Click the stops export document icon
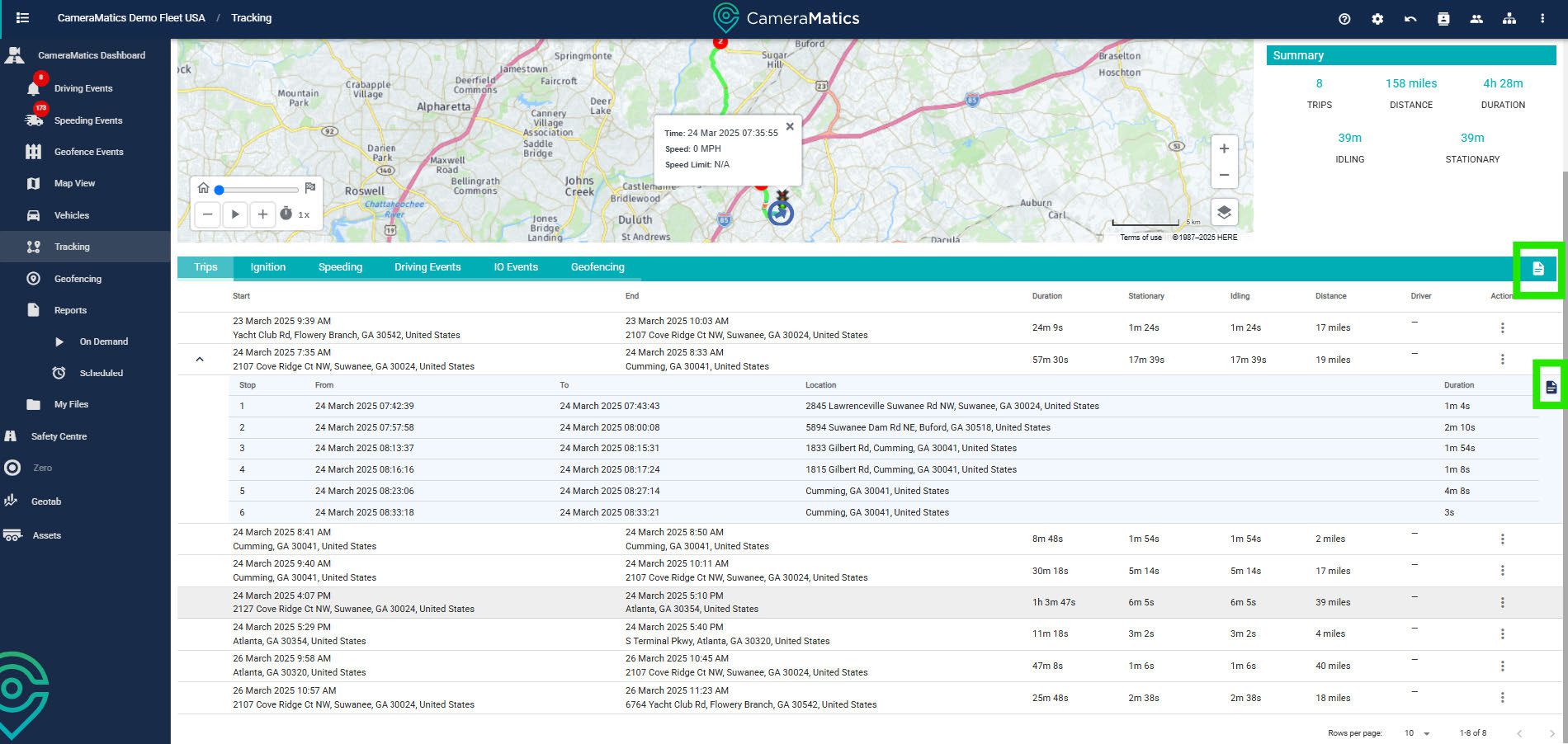 tap(1551, 387)
